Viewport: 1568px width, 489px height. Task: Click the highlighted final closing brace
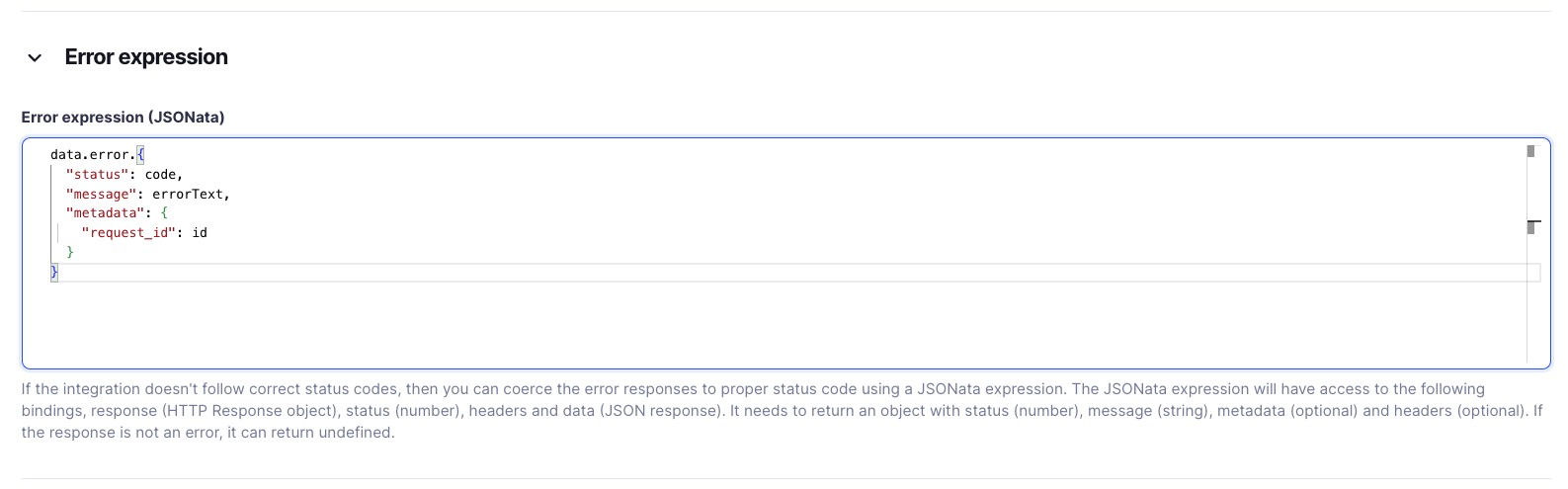[54, 273]
